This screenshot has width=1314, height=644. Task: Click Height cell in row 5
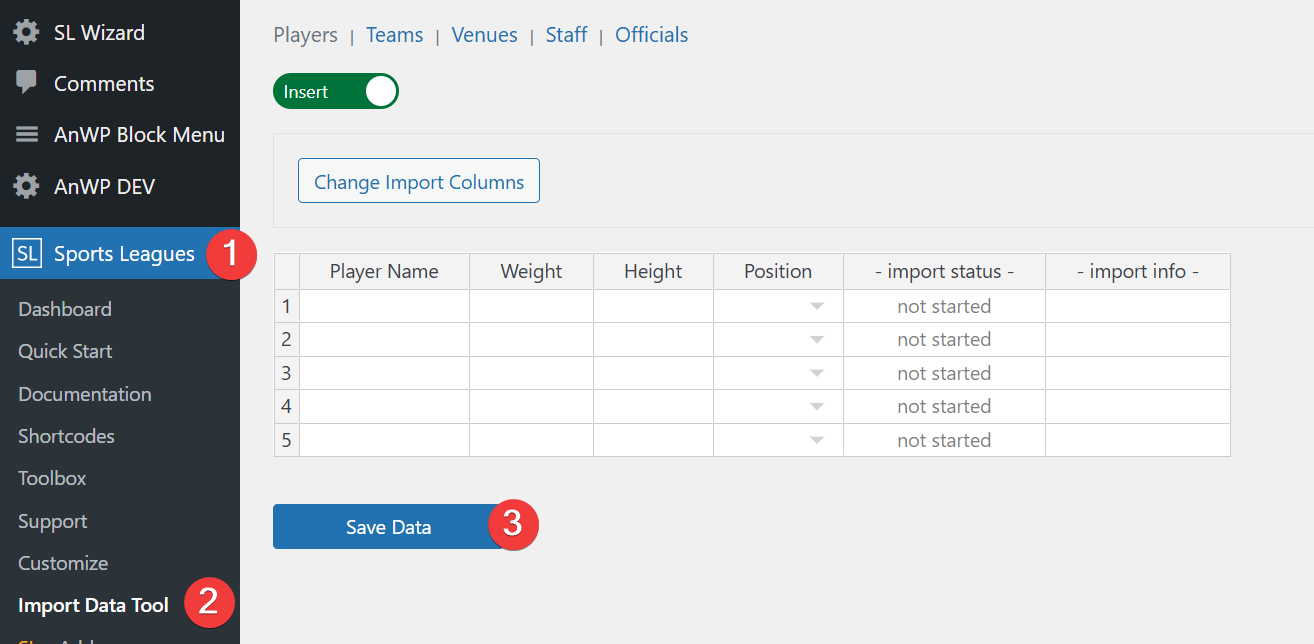coord(654,440)
